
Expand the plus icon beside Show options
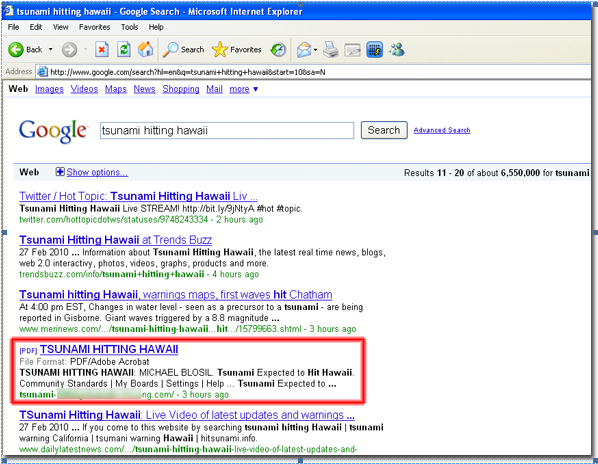59,172
